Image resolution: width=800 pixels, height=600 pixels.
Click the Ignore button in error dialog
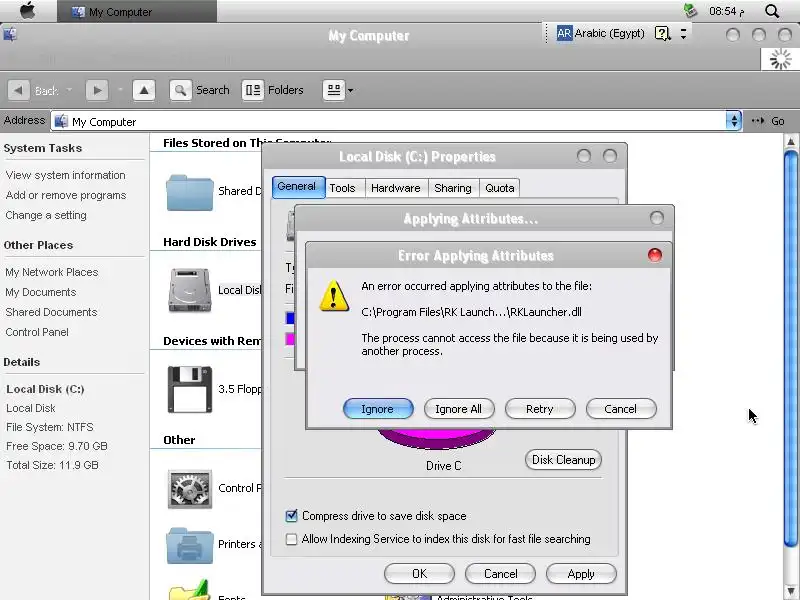coord(378,409)
